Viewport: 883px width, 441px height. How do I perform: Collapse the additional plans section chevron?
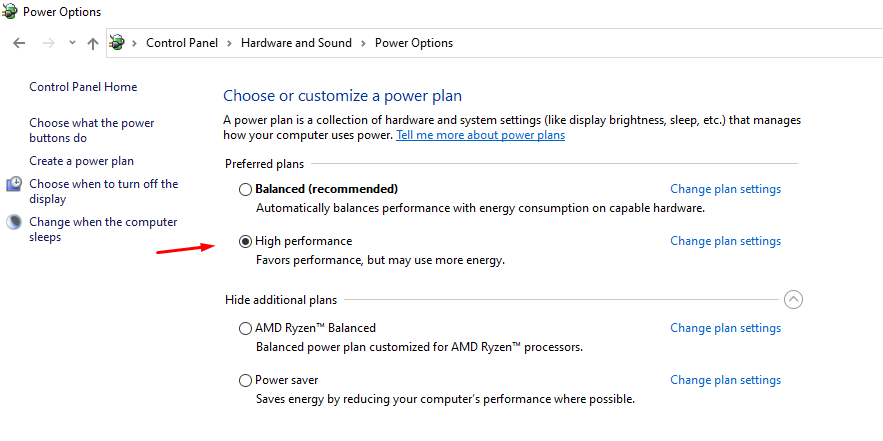[793, 300]
